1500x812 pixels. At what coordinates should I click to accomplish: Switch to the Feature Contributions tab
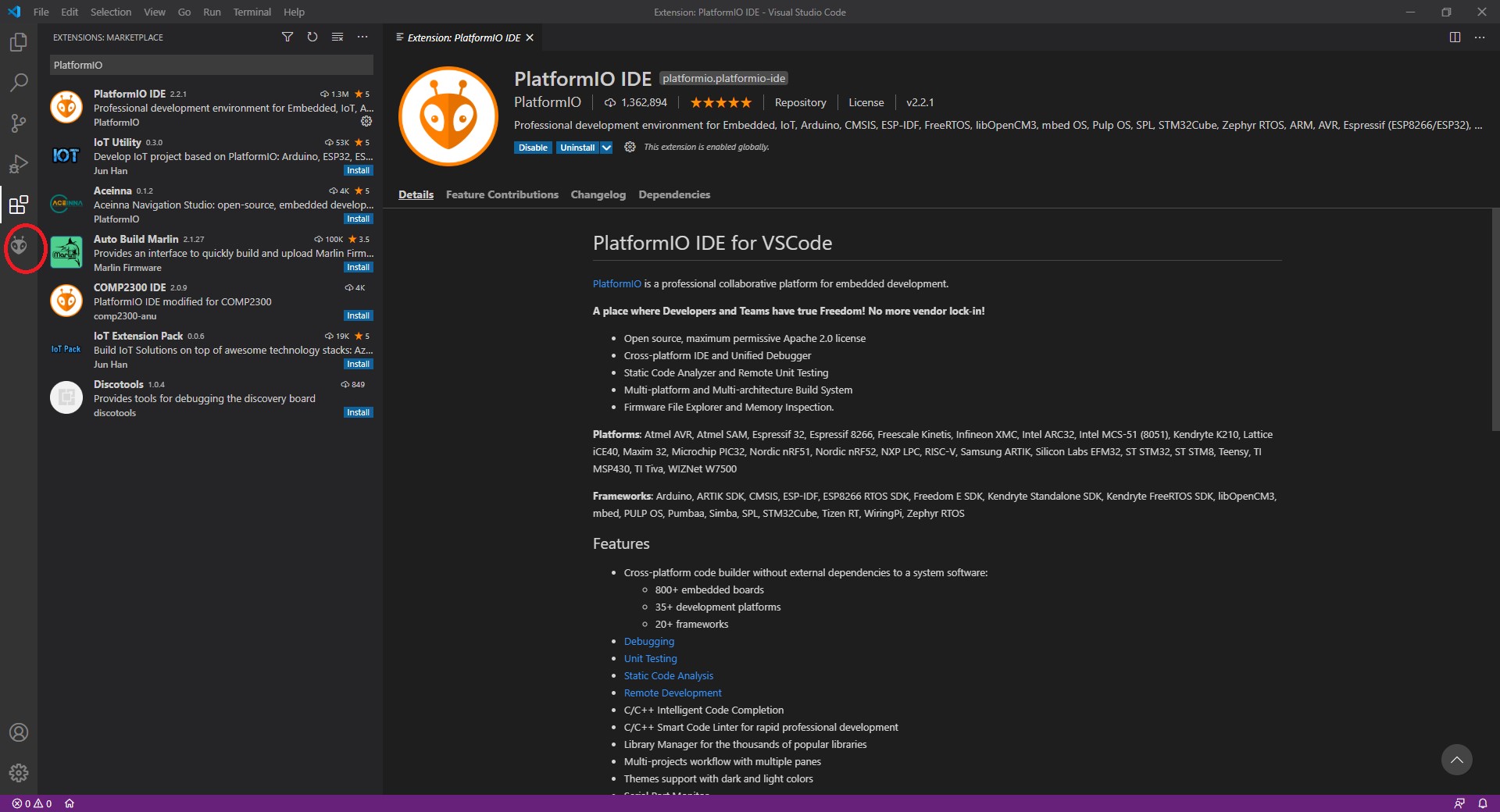(502, 194)
